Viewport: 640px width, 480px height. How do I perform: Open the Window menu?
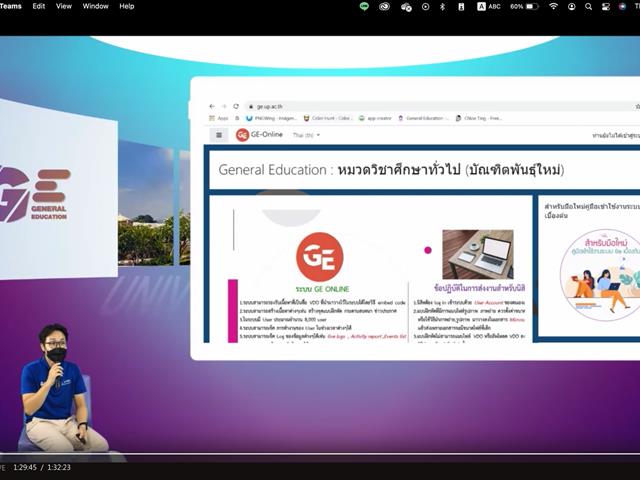[96, 6]
